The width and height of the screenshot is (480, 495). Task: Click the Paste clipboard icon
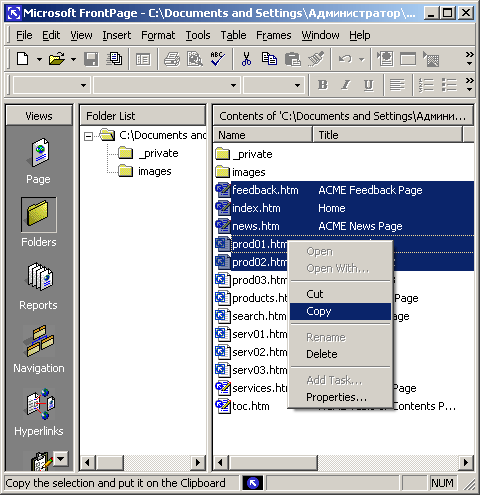point(292,59)
